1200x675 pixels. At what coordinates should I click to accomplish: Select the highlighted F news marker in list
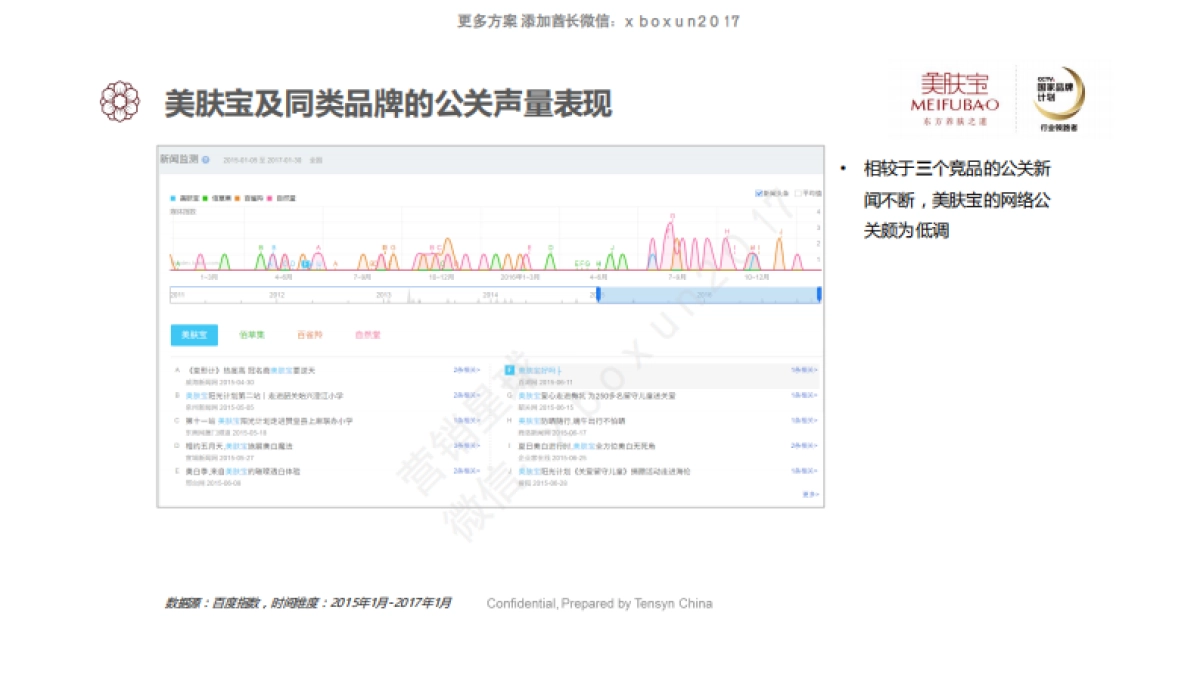click(x=509, y=370)
